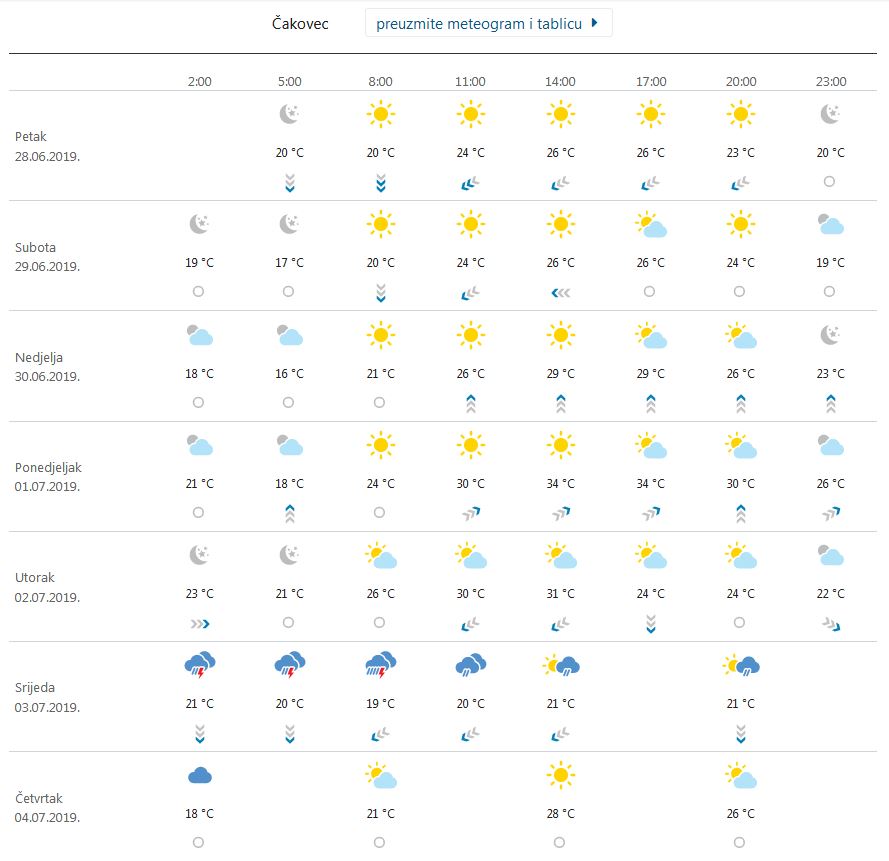Select the 2:00 time column header

[199, 81]
